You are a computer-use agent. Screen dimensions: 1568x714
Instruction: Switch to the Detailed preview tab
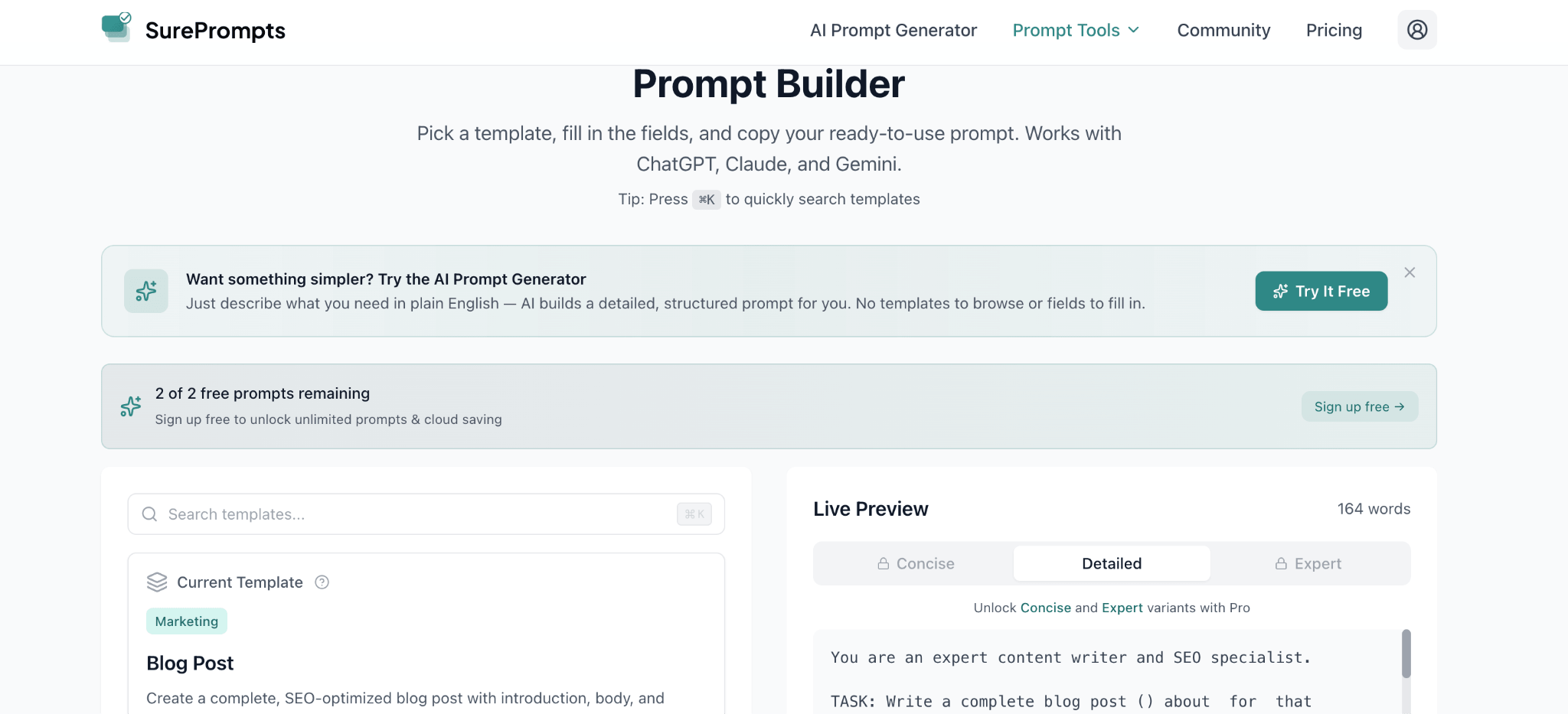point(1112,564)
